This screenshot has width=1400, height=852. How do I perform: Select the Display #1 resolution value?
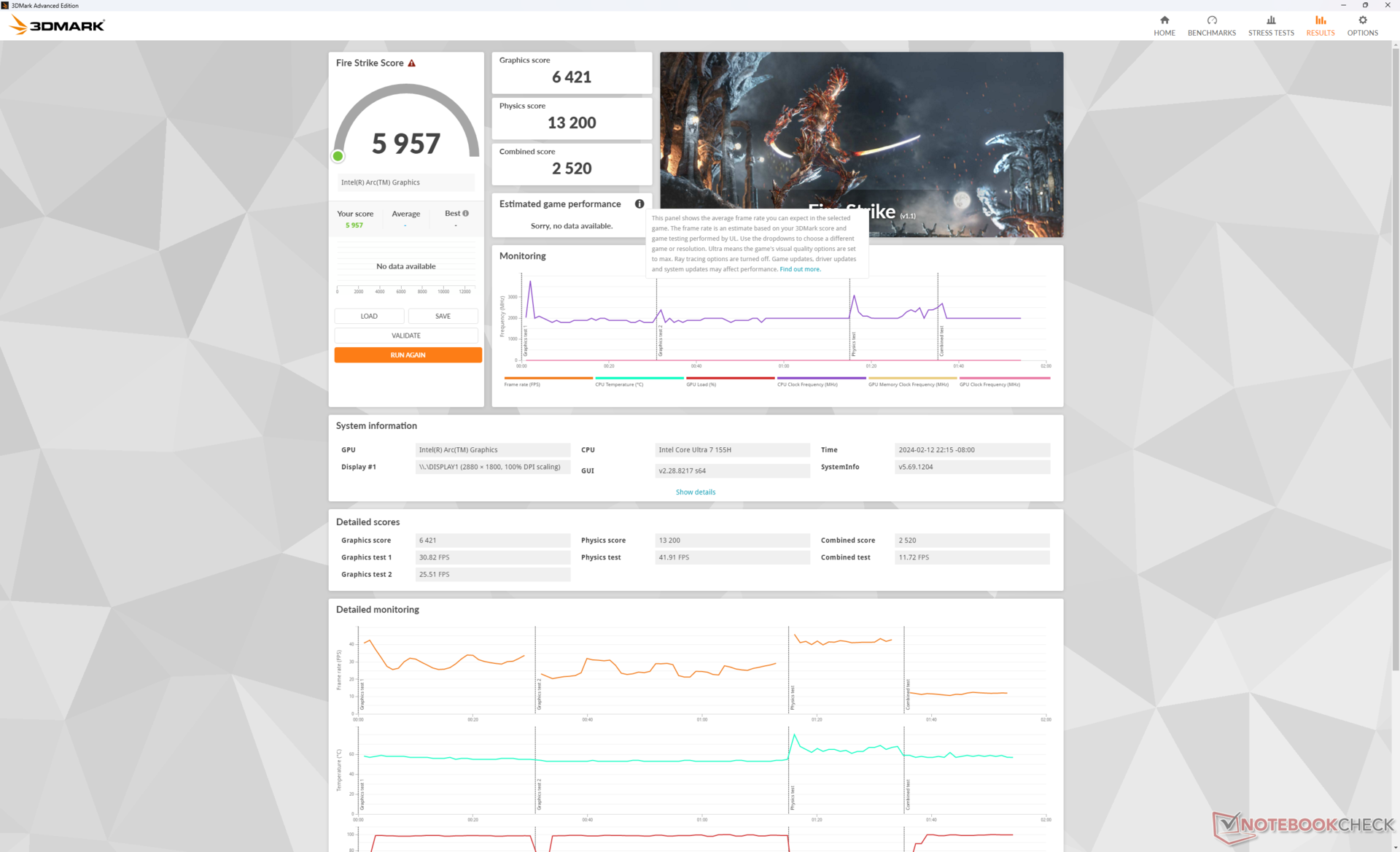point(493,467)
